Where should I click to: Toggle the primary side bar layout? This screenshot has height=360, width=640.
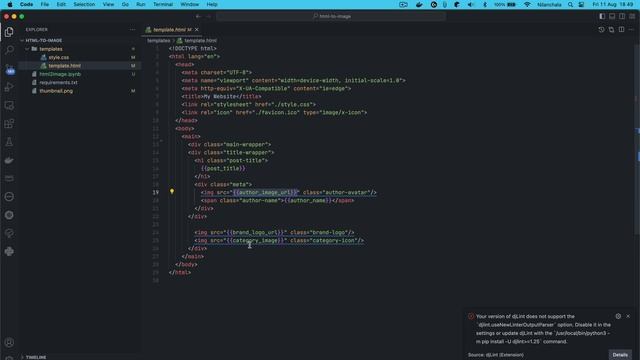(602, 16)
